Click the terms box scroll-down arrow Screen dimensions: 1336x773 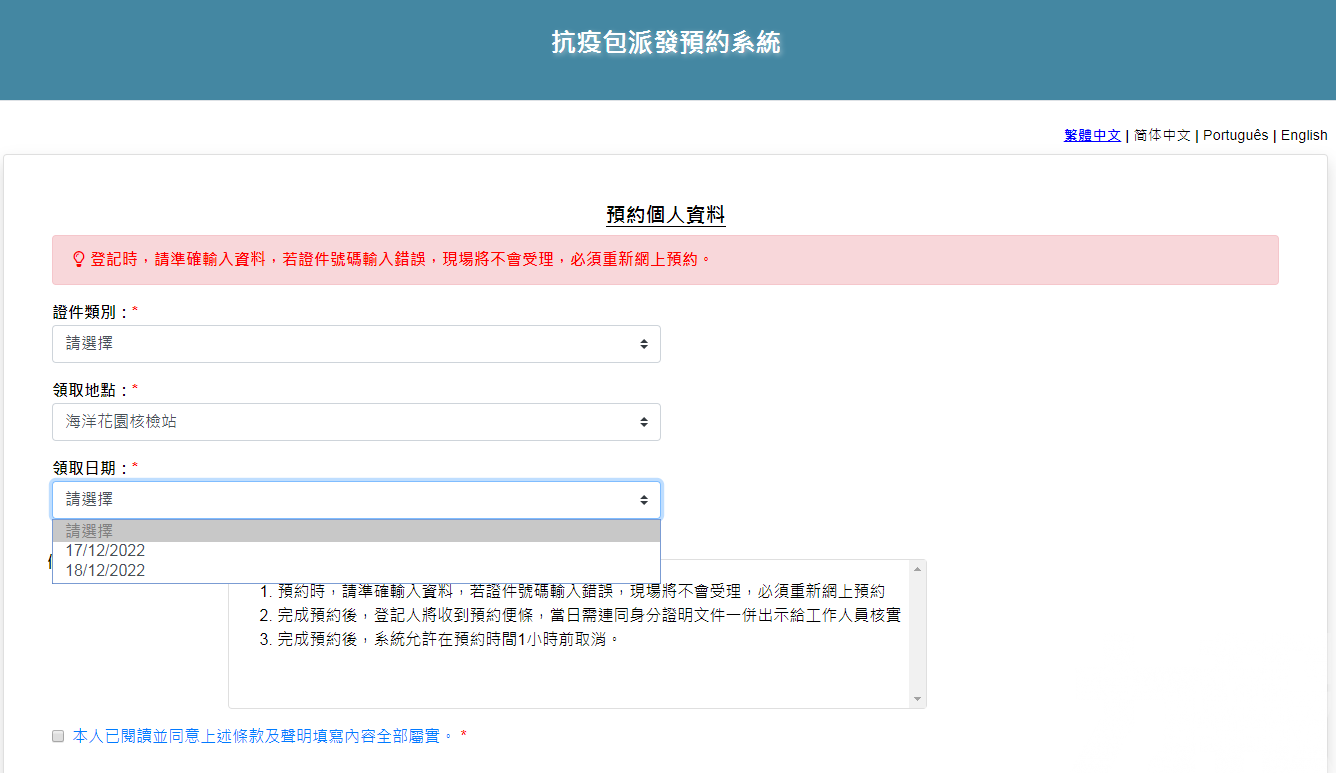[x=918, y=699]
